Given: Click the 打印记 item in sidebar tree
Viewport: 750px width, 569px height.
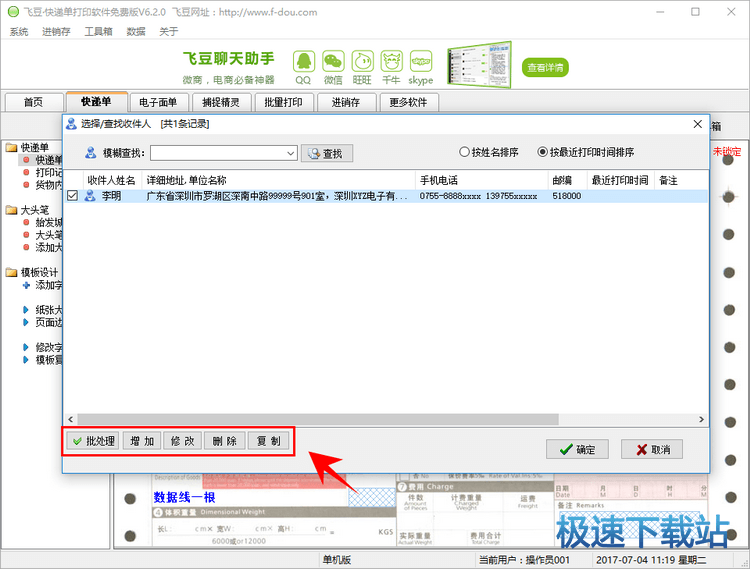Looking at the screenshot, I should click(49, 172).
